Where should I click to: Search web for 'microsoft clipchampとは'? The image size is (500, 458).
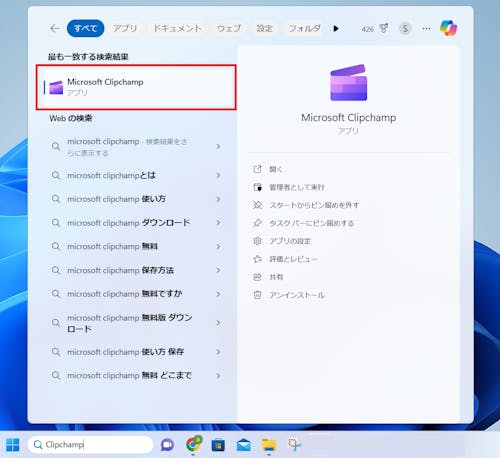pos(111,175)
